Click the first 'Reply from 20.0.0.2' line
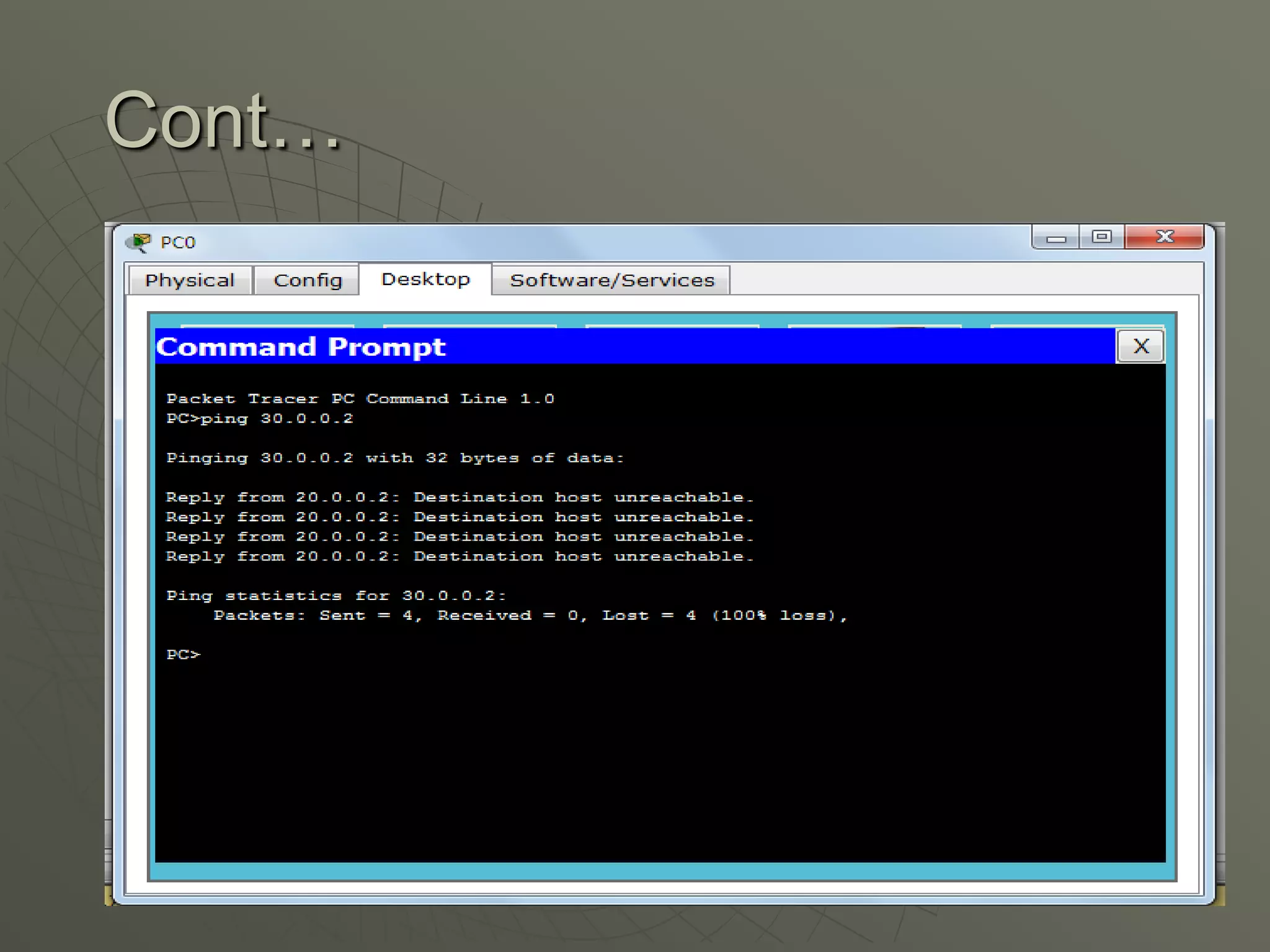The width and height of the screenshot is (1270, 952). (460, 497)
